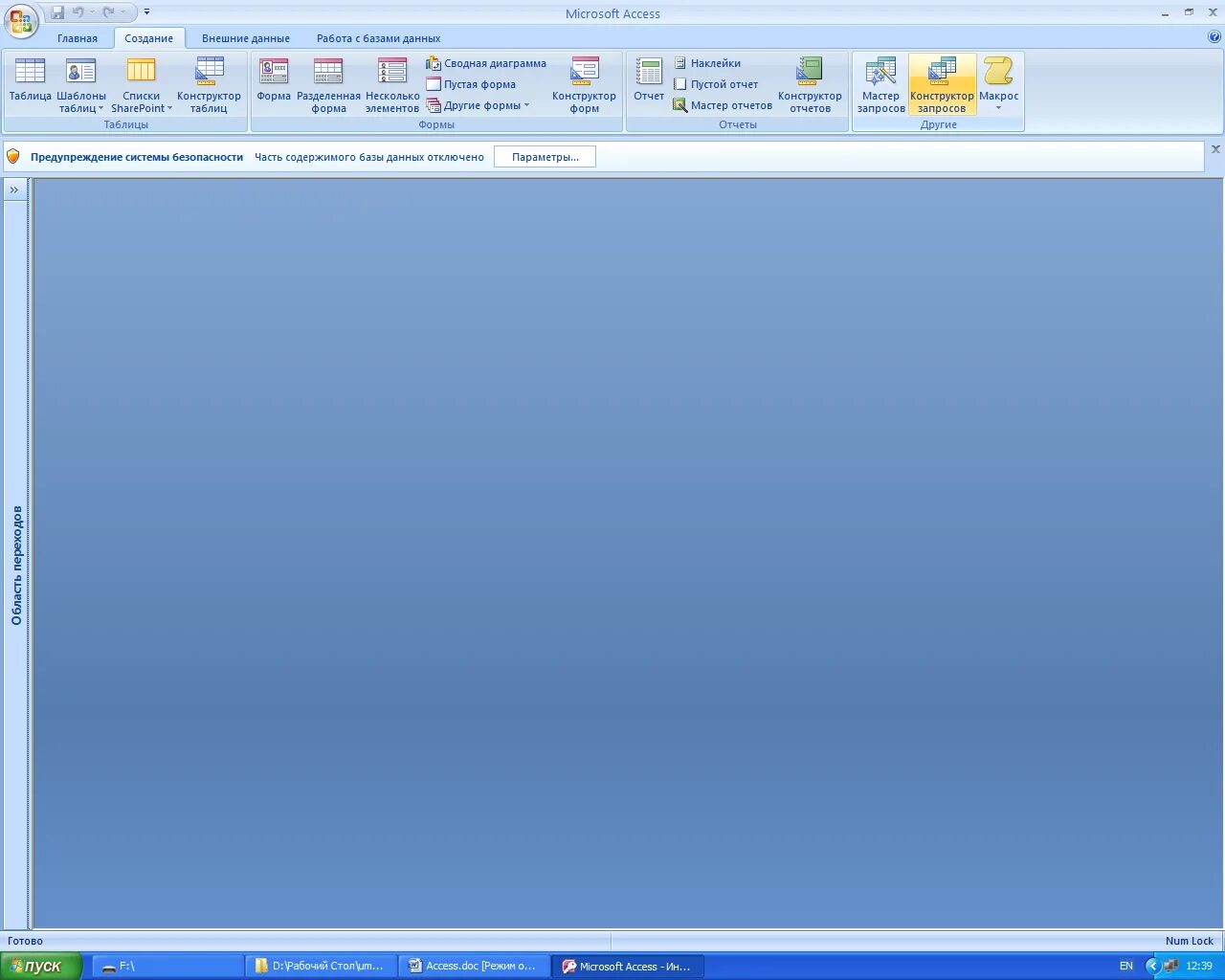The height and width of the screenshot is (980, 1225).
Task: Create a Пустой отчет
Action: pyautogui.click(x=715, y=84)
